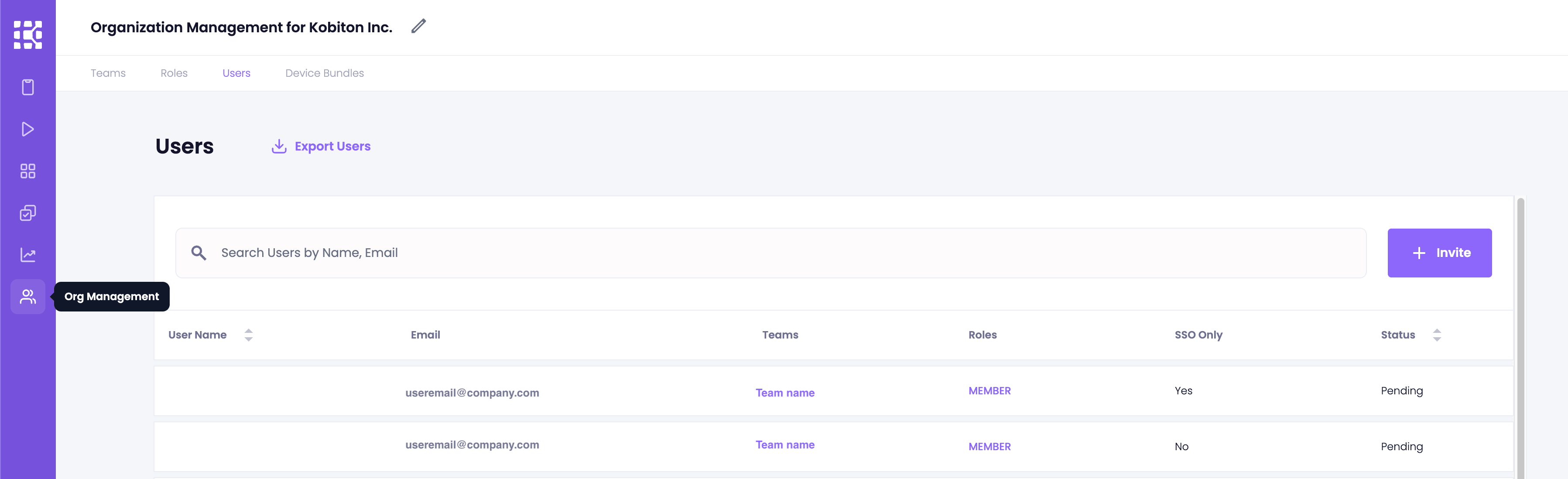This screenshot has width=1568, height=479.
Task: Open the clipboard icon in sidebar
Action: tap(28, 87)
